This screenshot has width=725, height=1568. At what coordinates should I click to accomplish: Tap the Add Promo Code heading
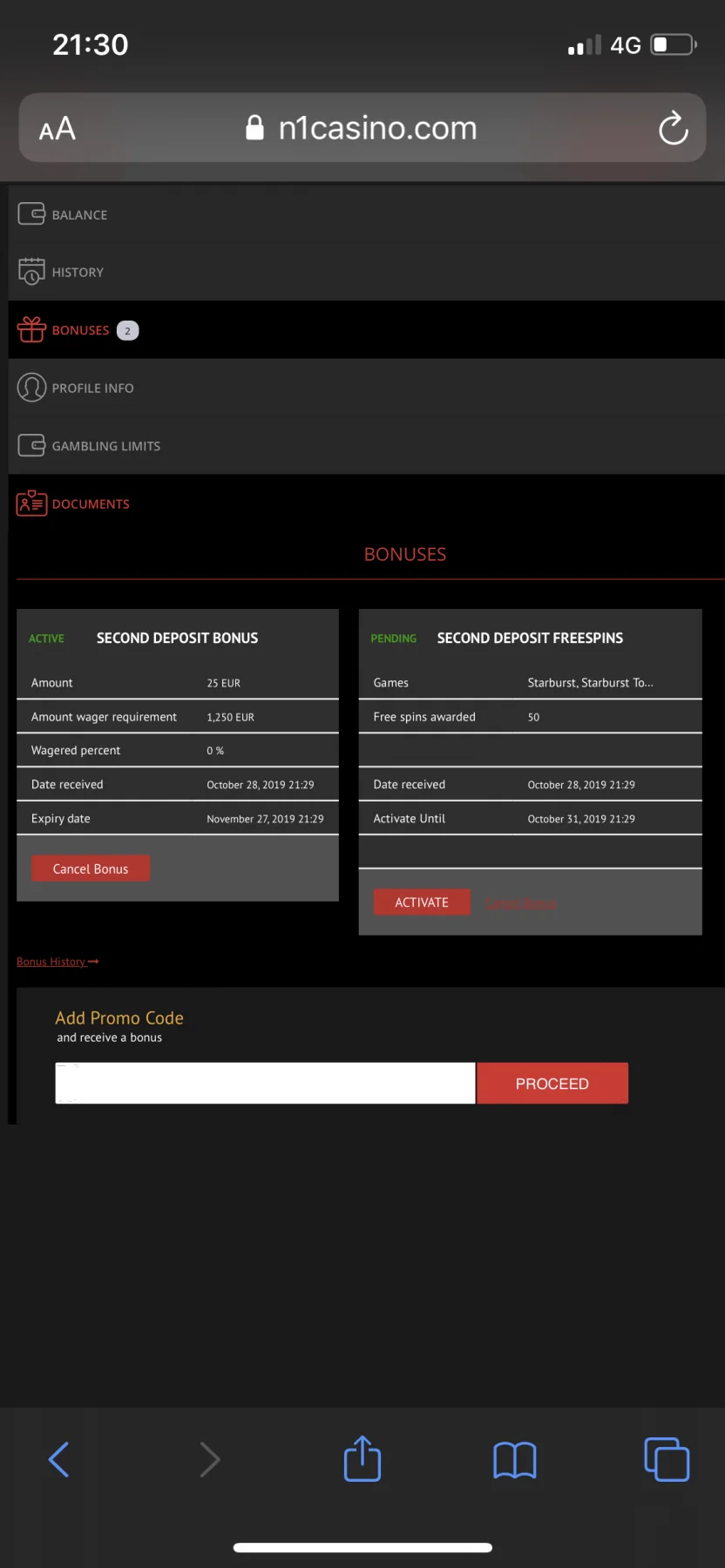119,1017
